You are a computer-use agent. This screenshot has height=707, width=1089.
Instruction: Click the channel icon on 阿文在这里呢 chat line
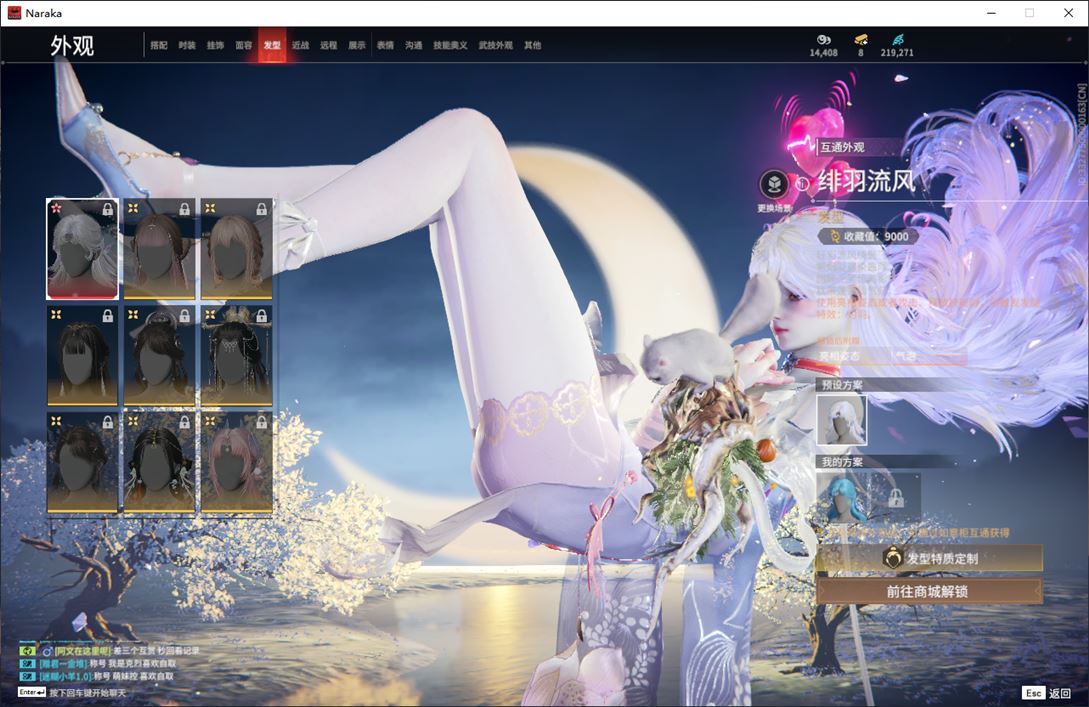(27, 651)
